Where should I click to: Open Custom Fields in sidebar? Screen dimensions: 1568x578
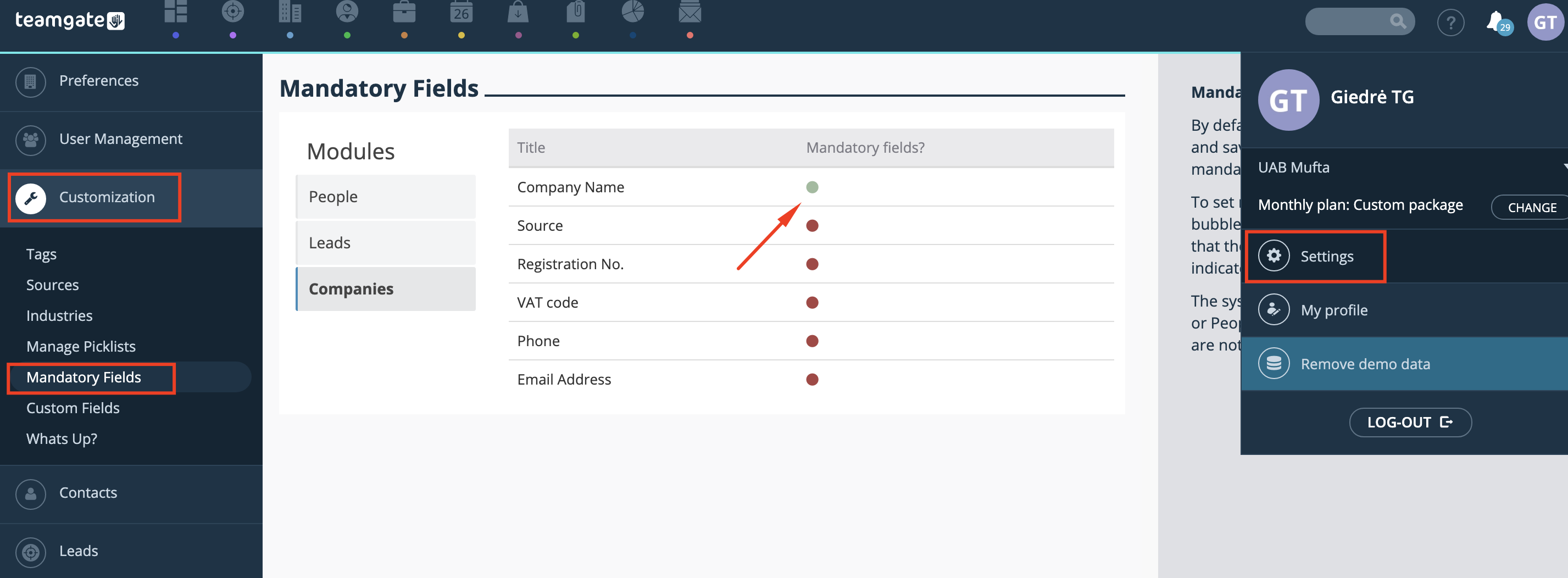click(x=73, y=408)
